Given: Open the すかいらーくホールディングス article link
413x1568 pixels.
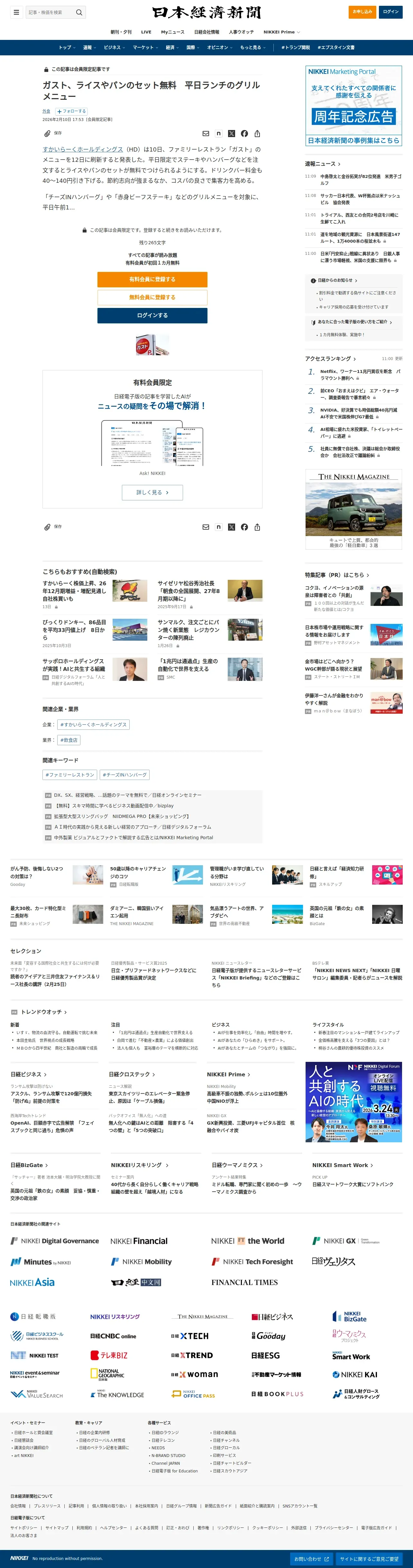Looking at the screenshot, I should [x=83, y=149].
